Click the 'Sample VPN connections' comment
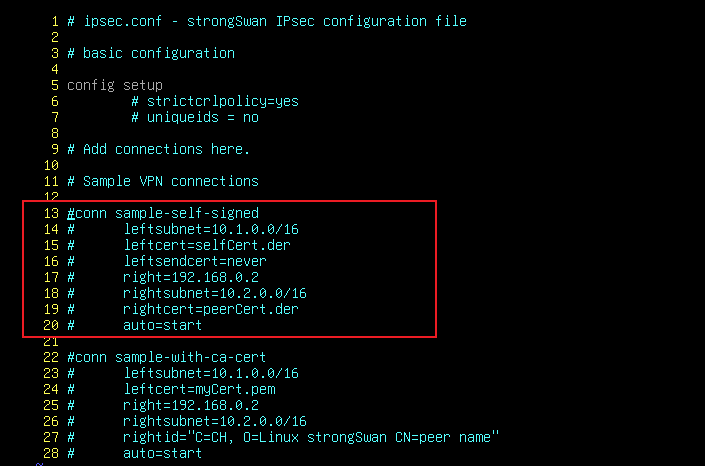Image resolution: width=705 pixels, height=466 pixels. click(x=163, y=181)
